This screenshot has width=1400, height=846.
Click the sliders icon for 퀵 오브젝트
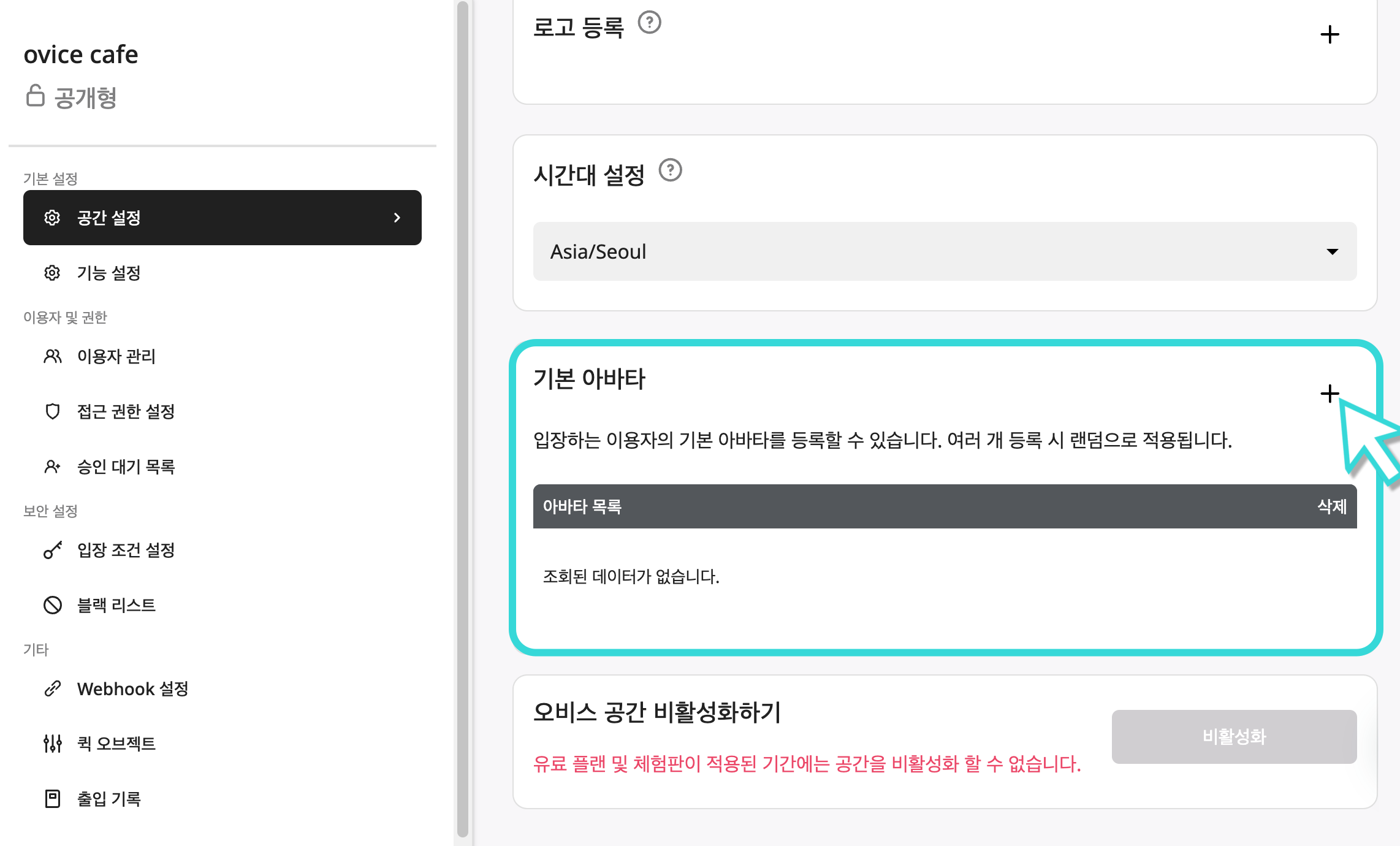(x=53, y=744)
